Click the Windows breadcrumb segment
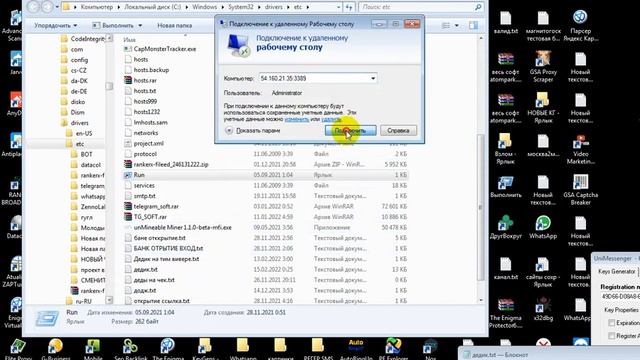The width and height of the screenshot is (640, 360). 204,7
